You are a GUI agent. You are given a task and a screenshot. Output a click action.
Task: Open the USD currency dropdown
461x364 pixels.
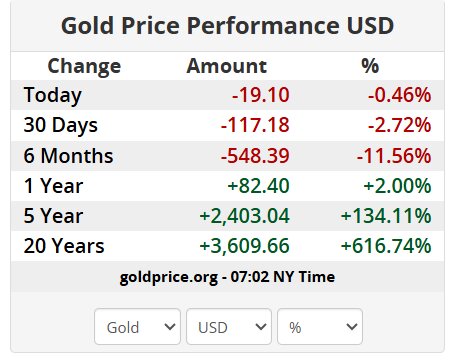(229, 327)
